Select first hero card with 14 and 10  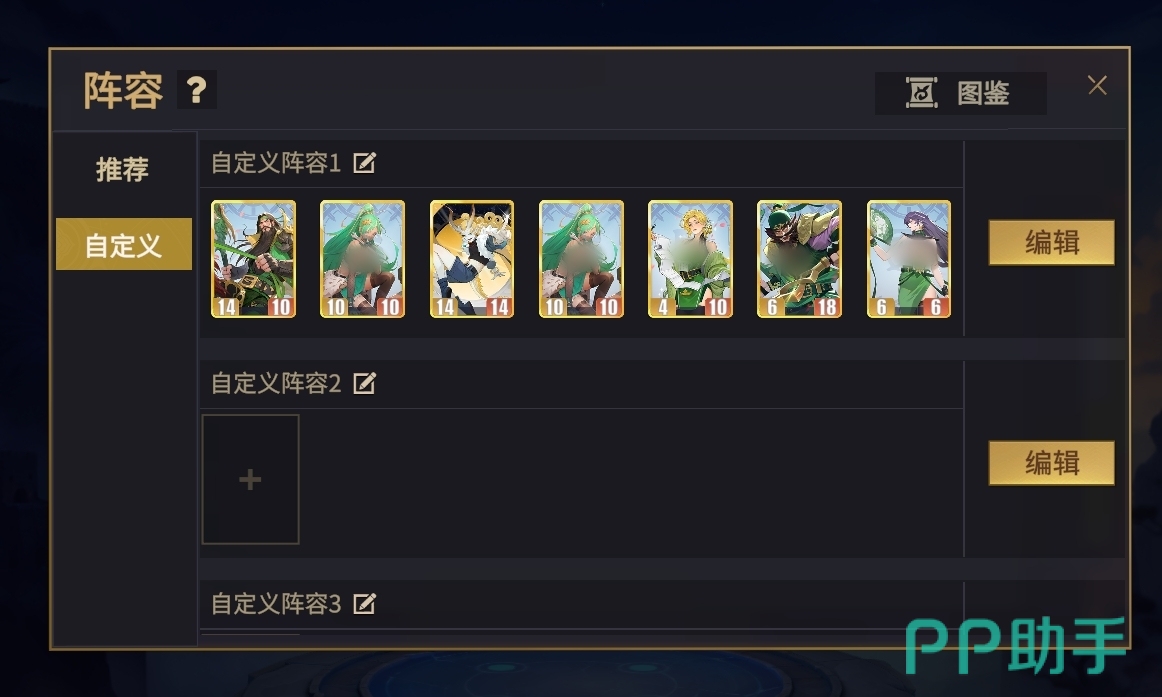[x=253, y=259]
